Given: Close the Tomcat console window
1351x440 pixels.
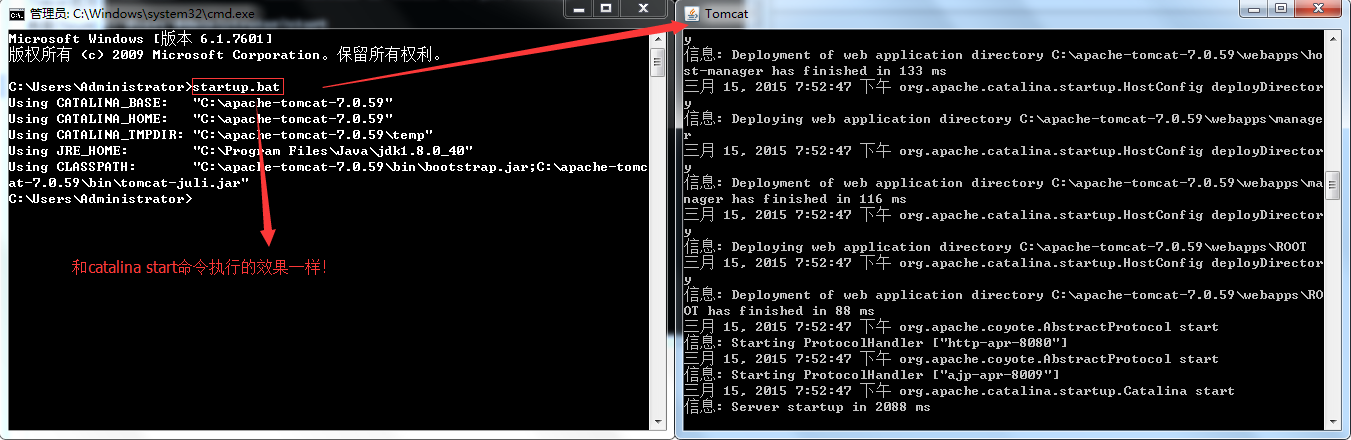Looking at the screenshot, I should (x=1320, y=8).
